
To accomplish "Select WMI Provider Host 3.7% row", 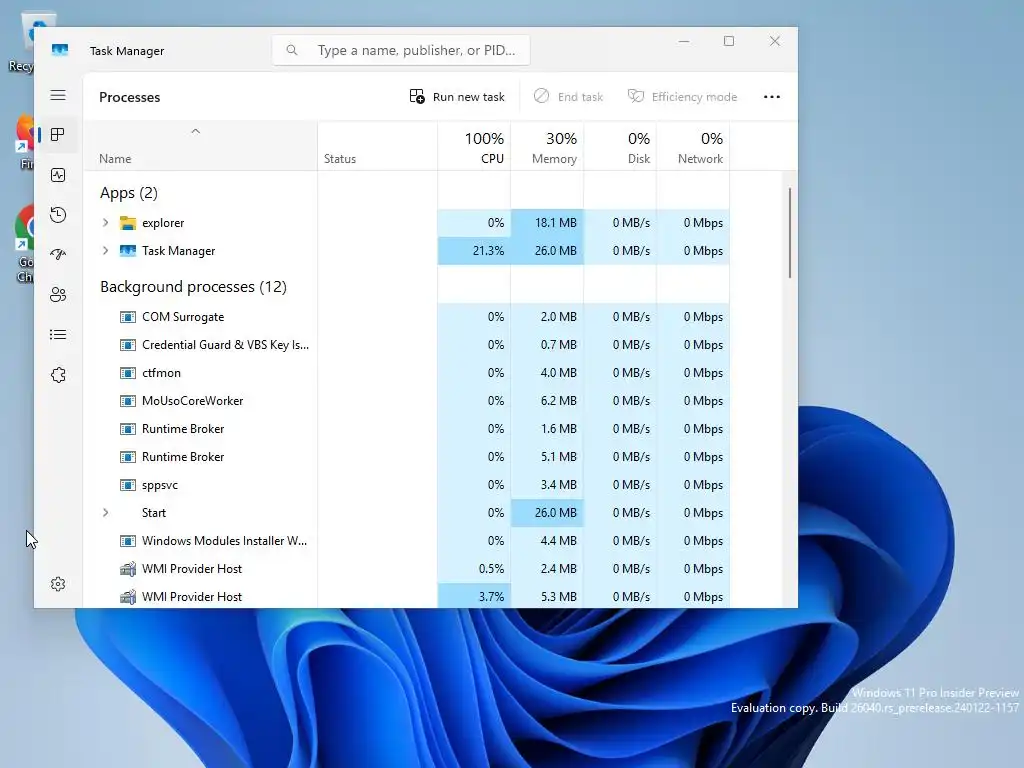I will [x=407, y=596].
